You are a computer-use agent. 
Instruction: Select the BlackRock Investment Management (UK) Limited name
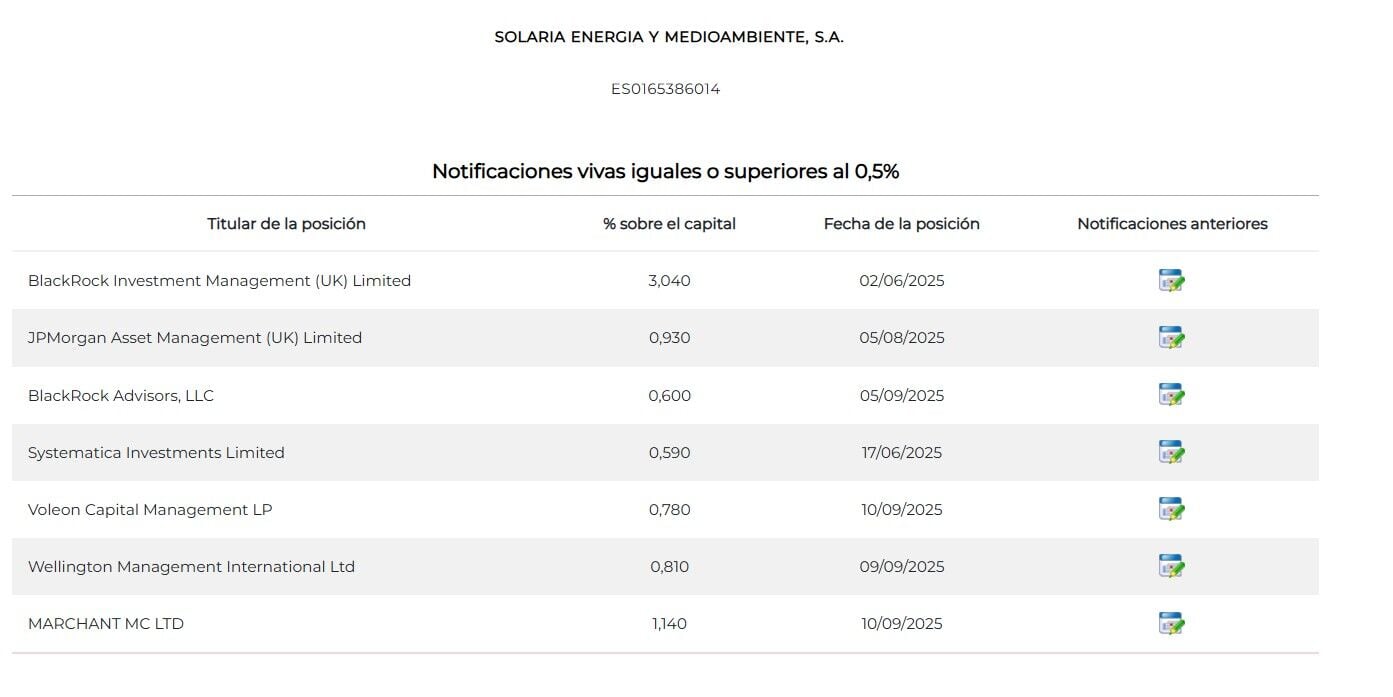point(219,281)
